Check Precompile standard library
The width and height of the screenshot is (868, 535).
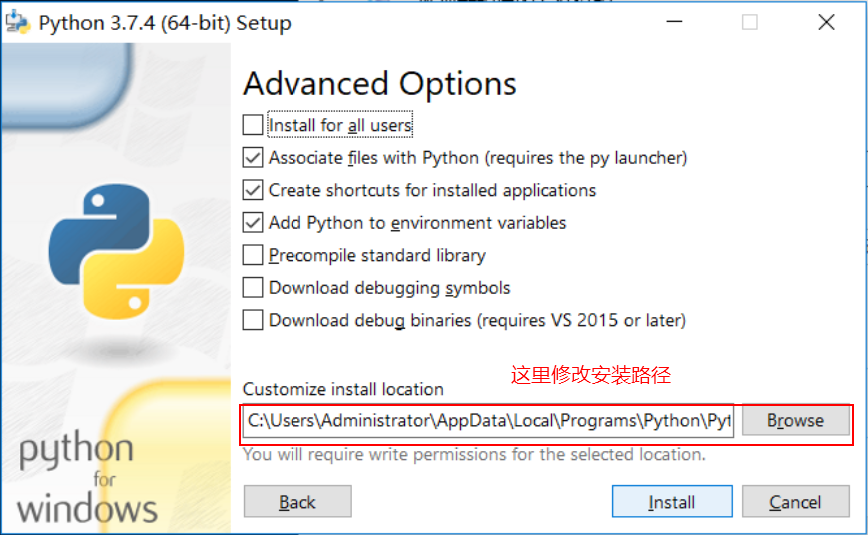pyautogui.click(x=254, y=255)
